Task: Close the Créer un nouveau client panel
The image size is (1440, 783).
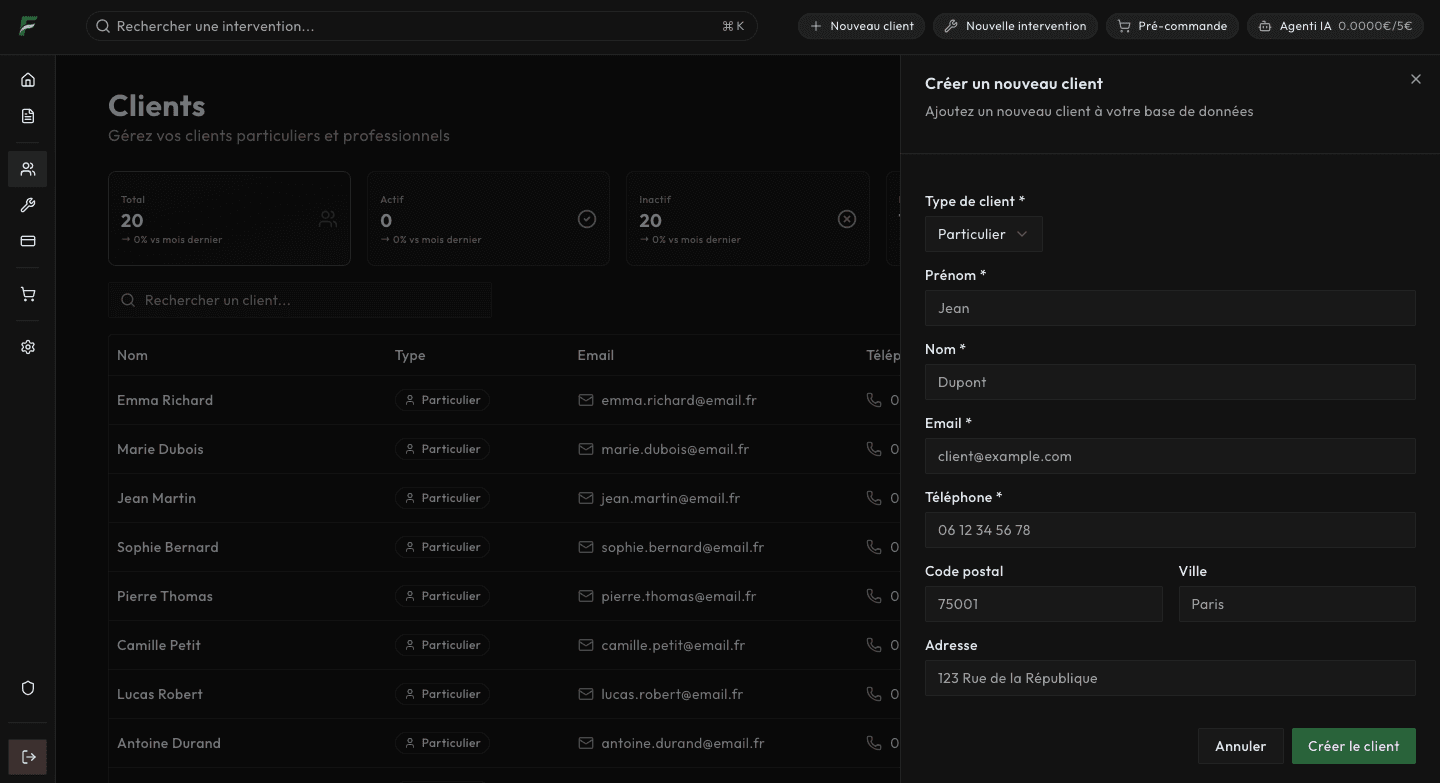Action: tap(1415, 79)
